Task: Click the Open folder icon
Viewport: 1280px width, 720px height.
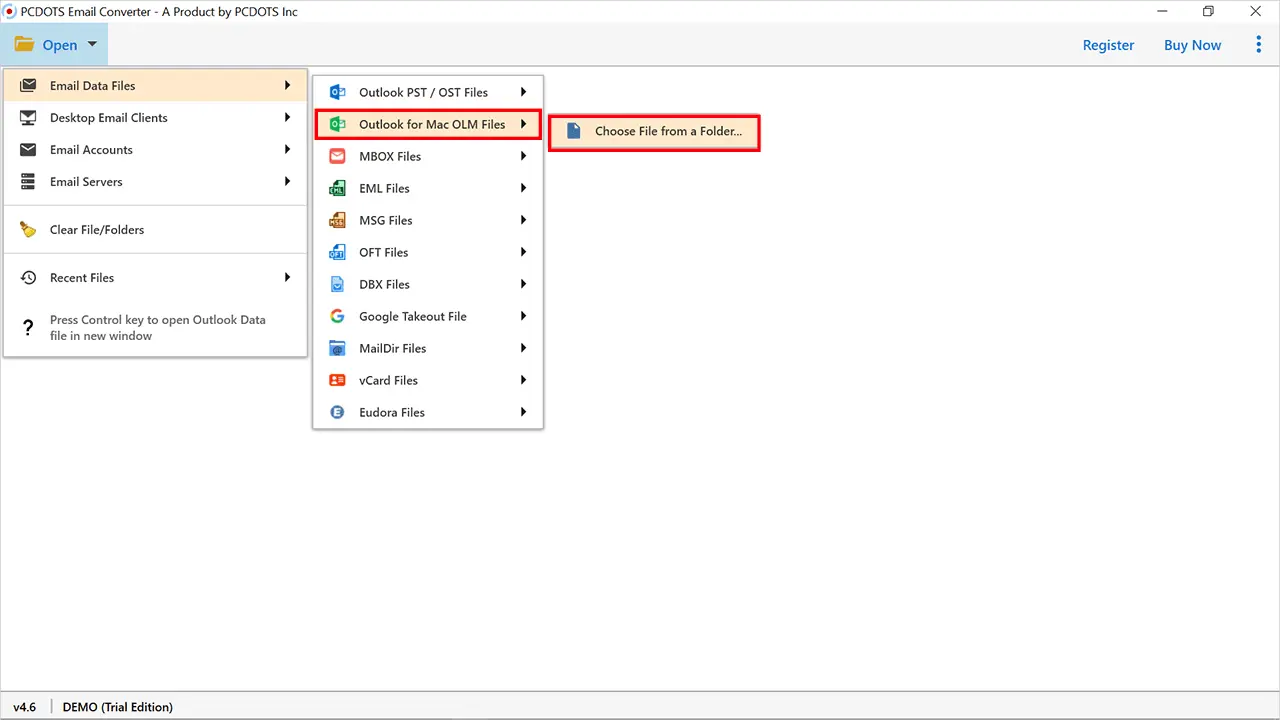Action: tap(24, 45)
